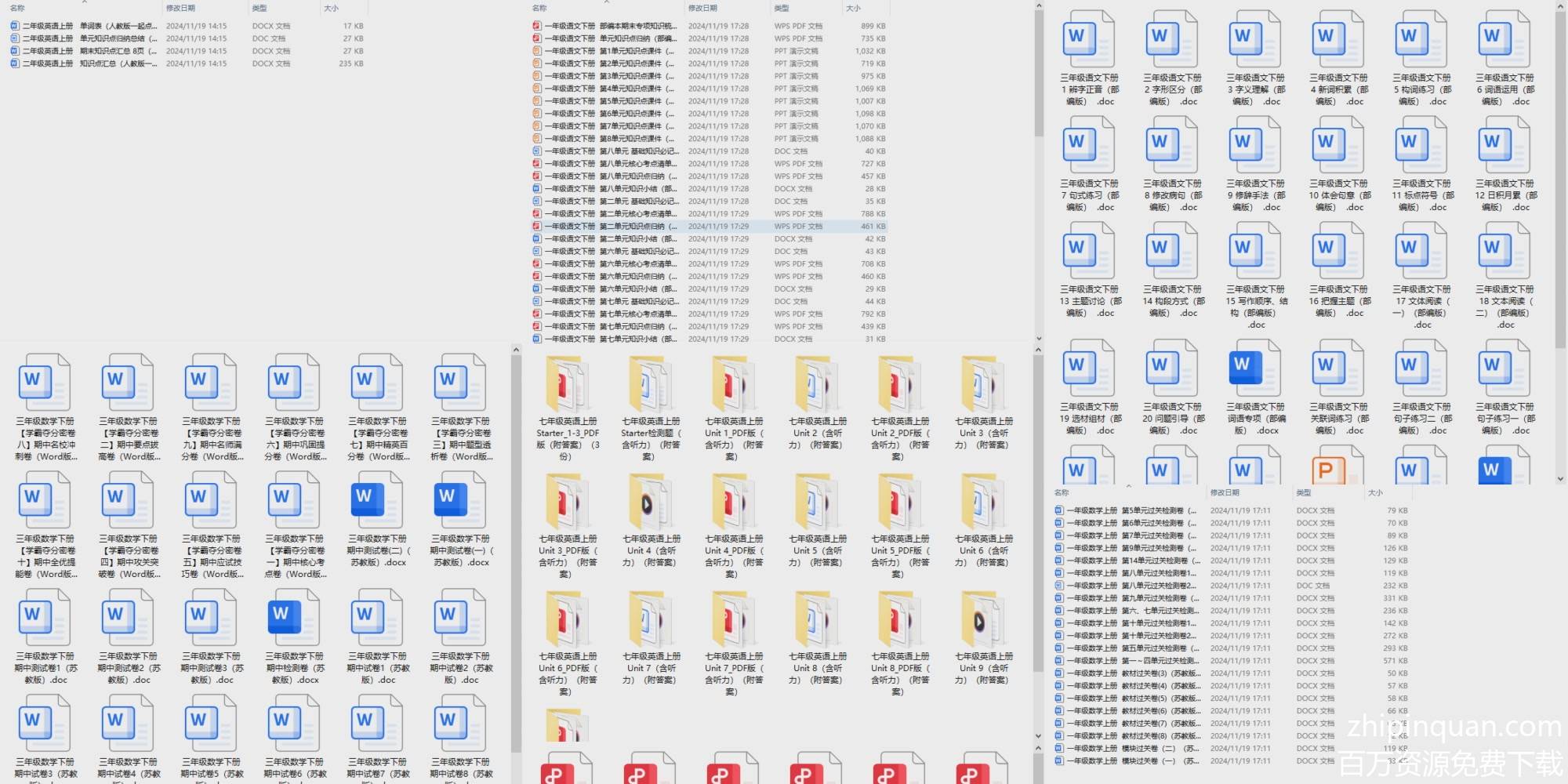
Task: Click 一年级语文下册 第六单元核心考点清单 file name
Action: (611, 264)
